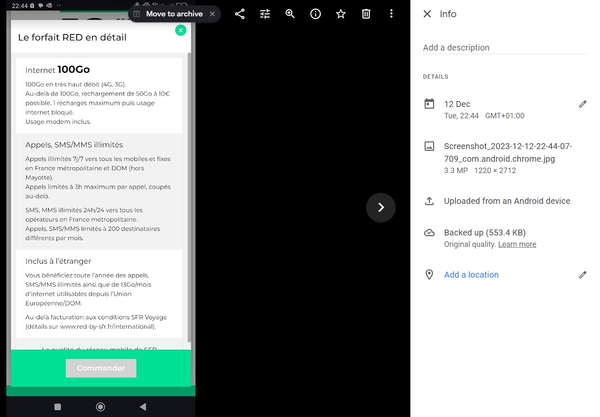Image resolution: width=600 pixels, height=417 pixels.
Task: Close the Info side panel
Action: tap(428, 14)
